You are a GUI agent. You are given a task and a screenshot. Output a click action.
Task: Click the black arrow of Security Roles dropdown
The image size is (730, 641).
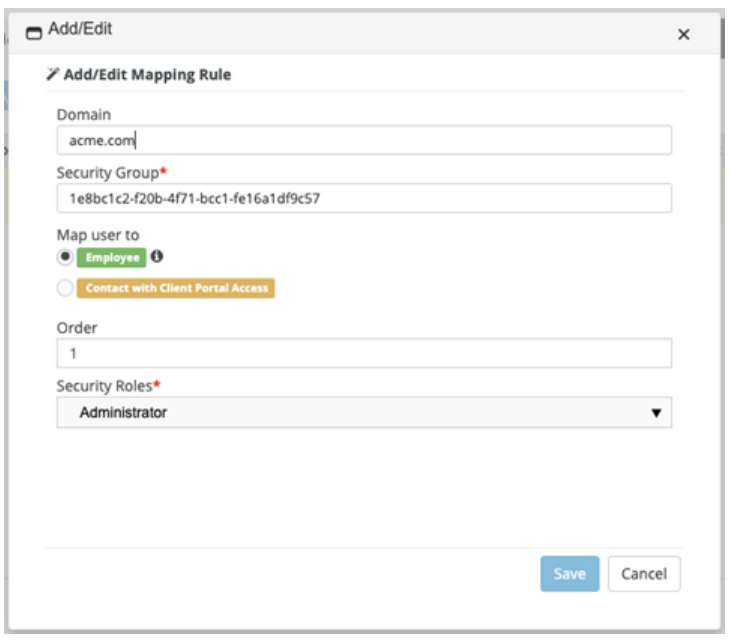(656, 412)
